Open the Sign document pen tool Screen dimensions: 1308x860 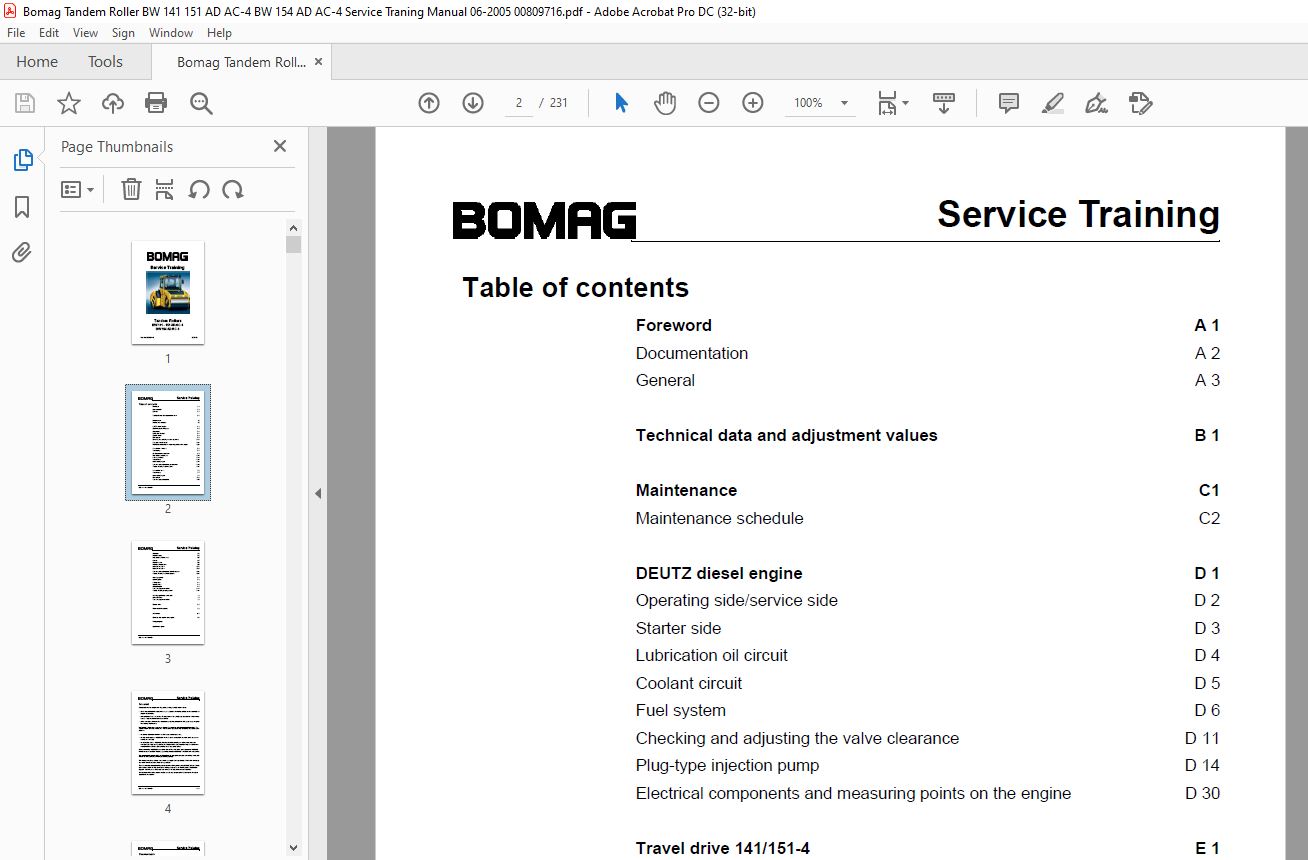1096,103
